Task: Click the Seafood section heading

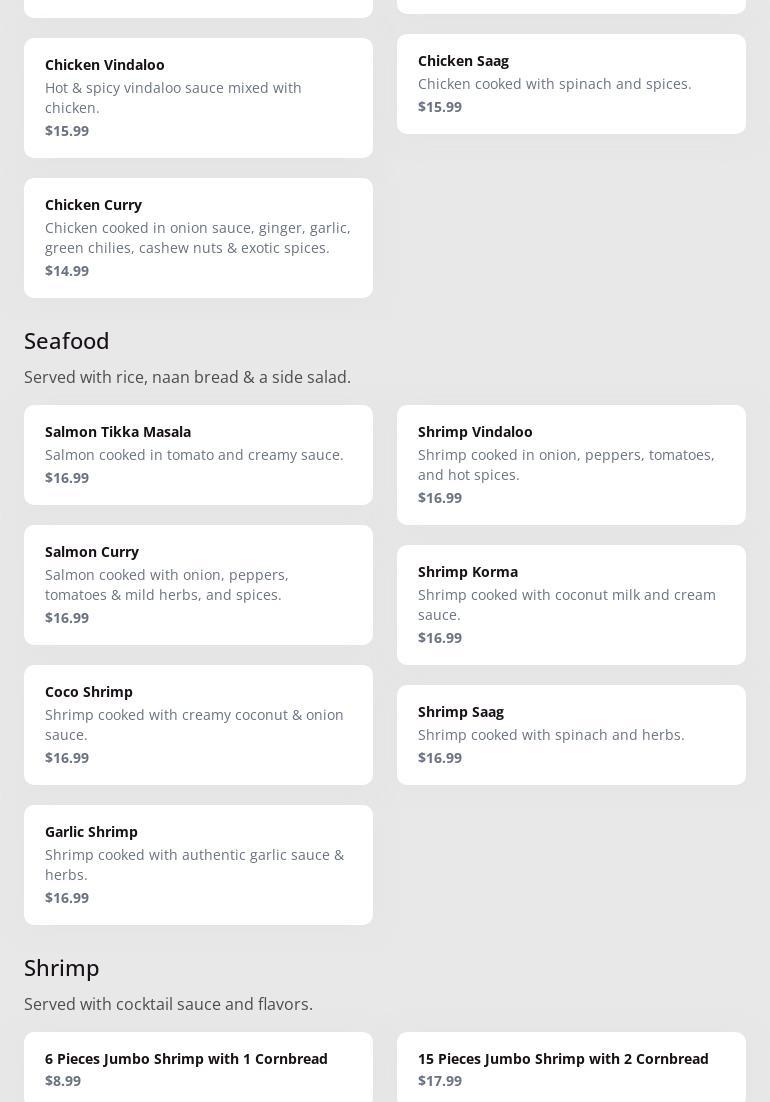Action: [67, 341]
